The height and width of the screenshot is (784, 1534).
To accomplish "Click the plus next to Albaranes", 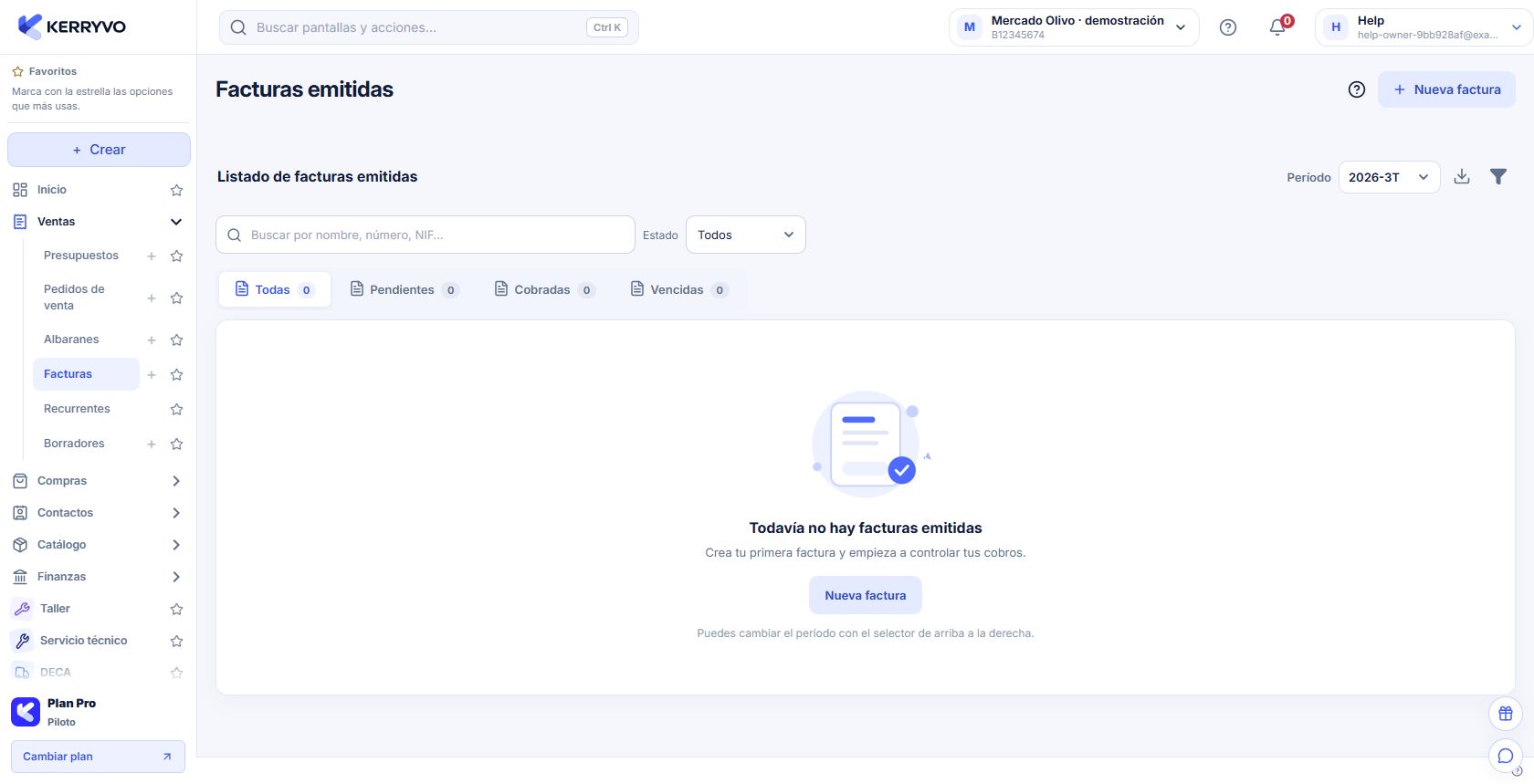I will [x=152, y=340].
